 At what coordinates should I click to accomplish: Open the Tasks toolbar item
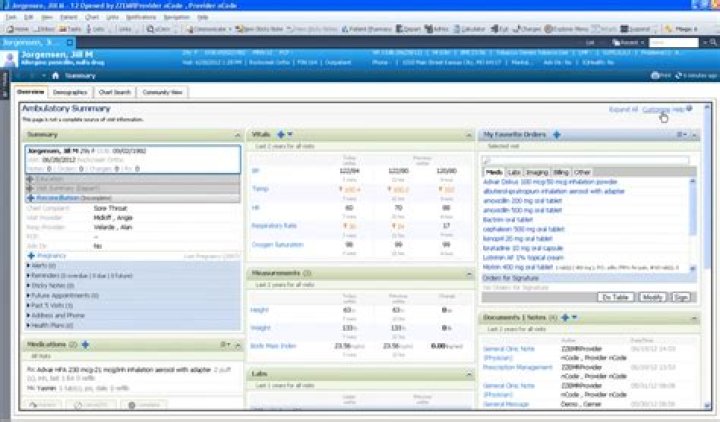pyautogui.click(x=70, y=29)
